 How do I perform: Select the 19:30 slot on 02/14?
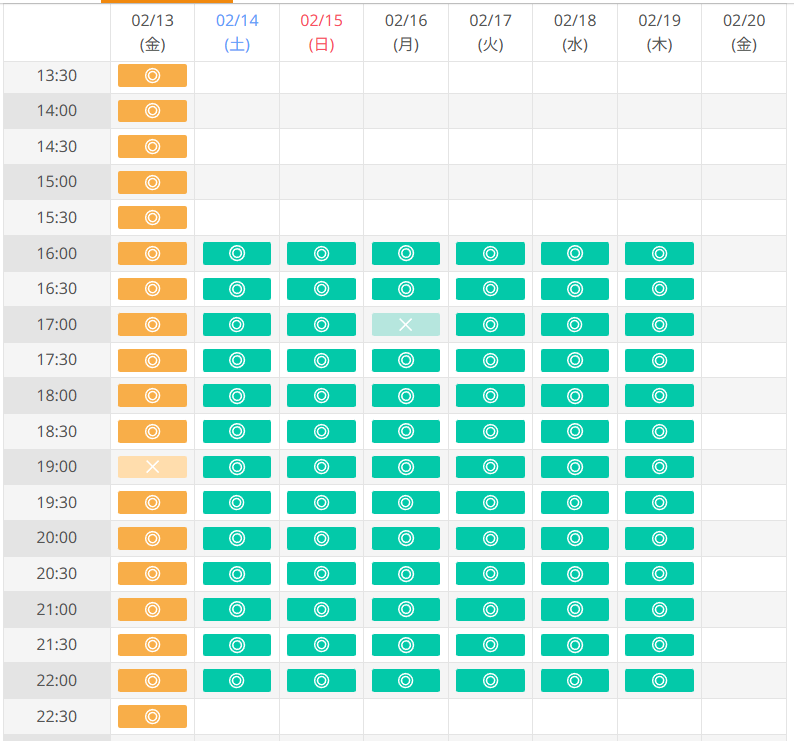pyautogui.click(x=237, y=503)
